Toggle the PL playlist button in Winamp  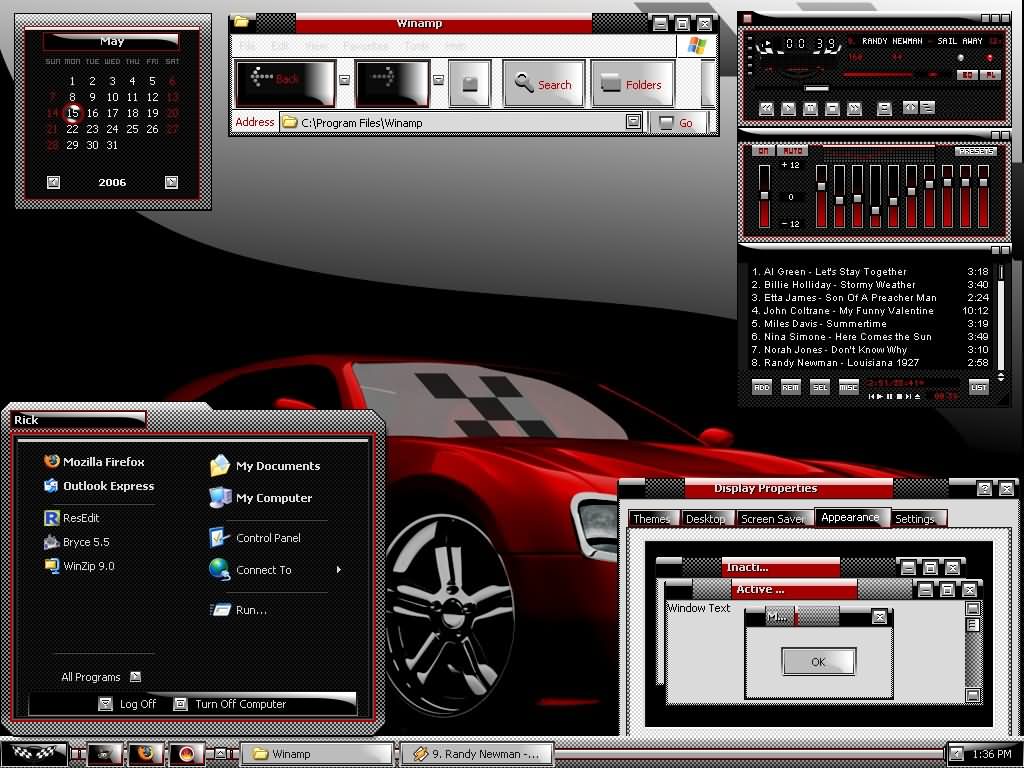pos(990,75)
